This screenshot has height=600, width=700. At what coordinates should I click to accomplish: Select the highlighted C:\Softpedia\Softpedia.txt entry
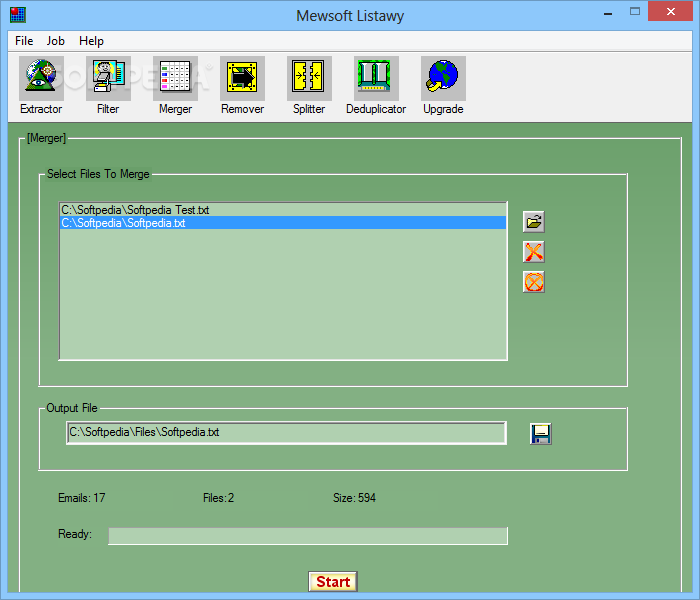[283, 223]
